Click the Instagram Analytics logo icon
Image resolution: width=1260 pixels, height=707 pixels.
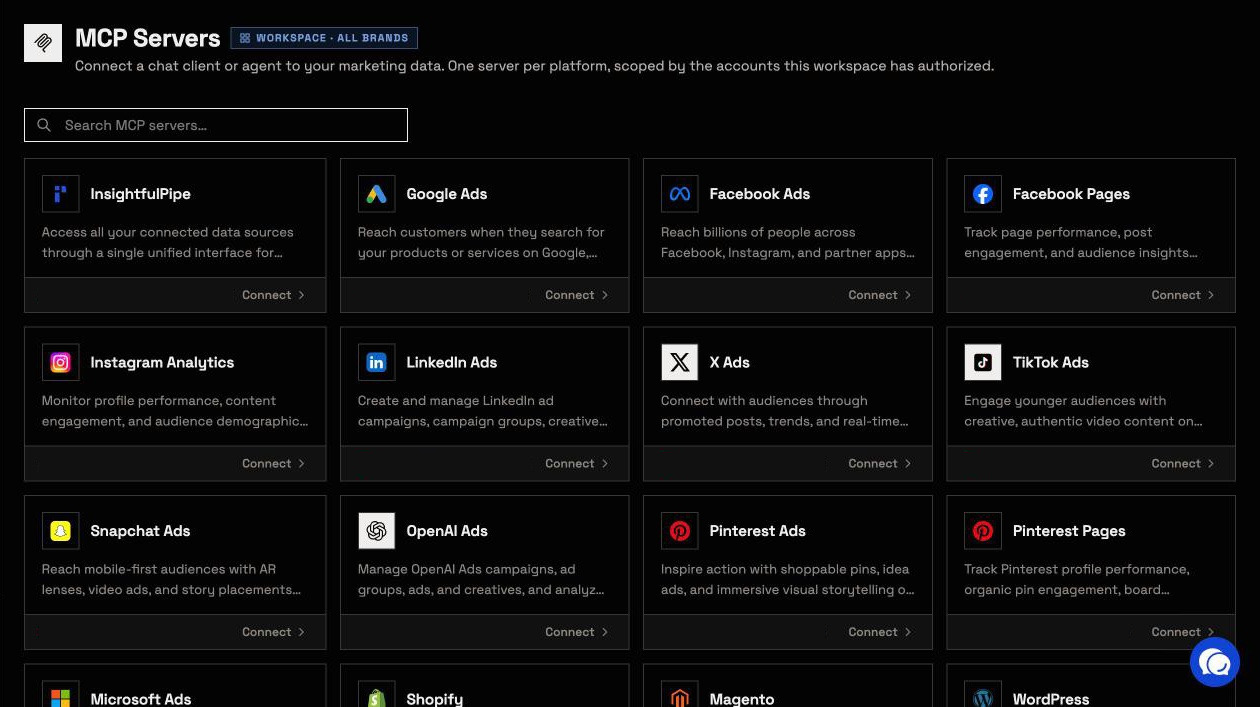[x=60, y=362]
